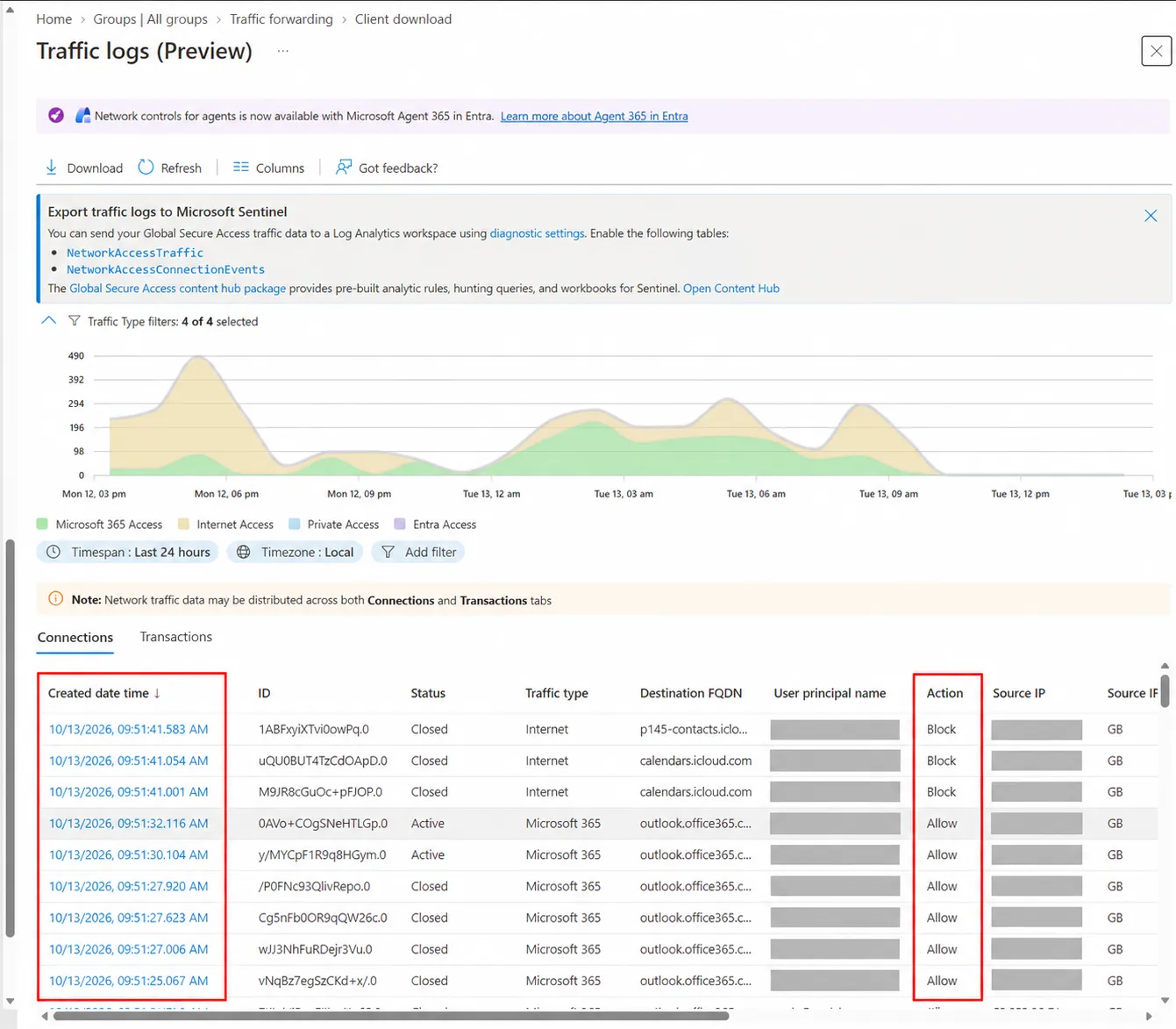Click the Download arrow icon
Viewport: 1176px width, 1029px height.
(x=52, y=168)
